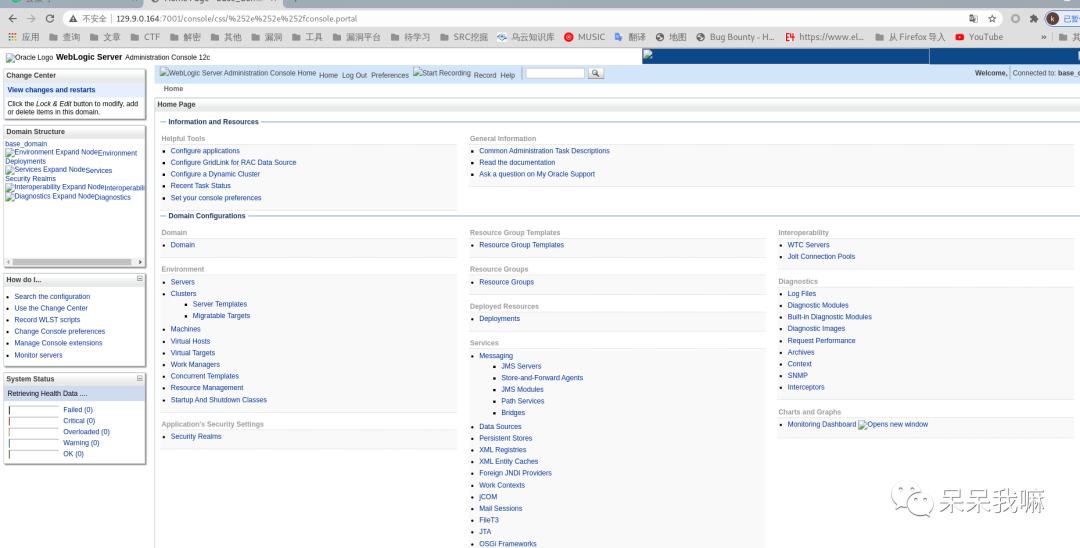Click the not-secure warning triangle icon
Viewport: 1080px width, 548px height.
(x=73, y=19)
